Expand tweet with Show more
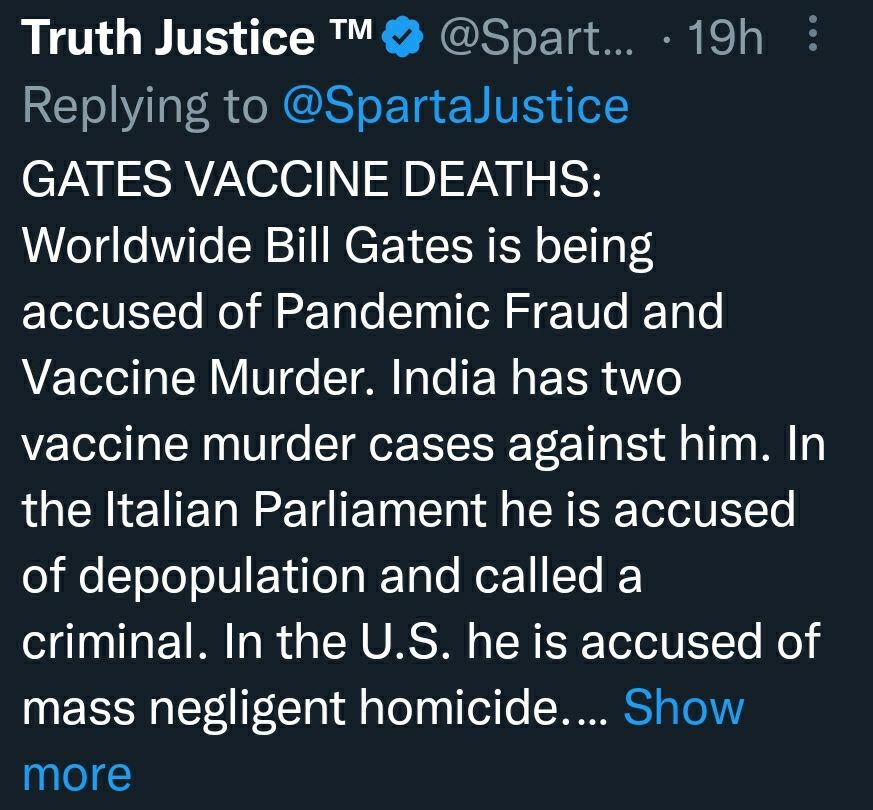This screenshot has width=873, height=810. pos(683,708)
